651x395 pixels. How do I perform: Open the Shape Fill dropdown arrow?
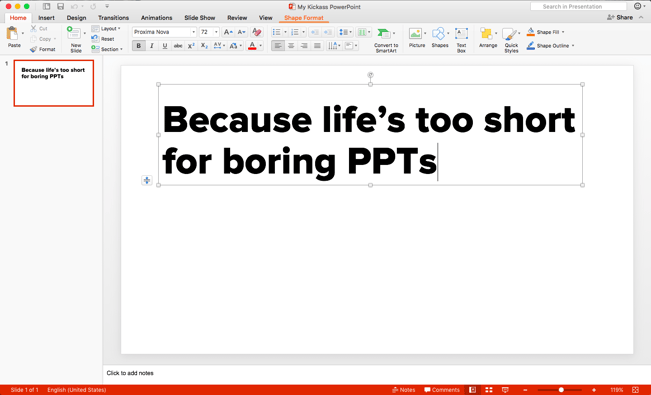coord(563,32)
